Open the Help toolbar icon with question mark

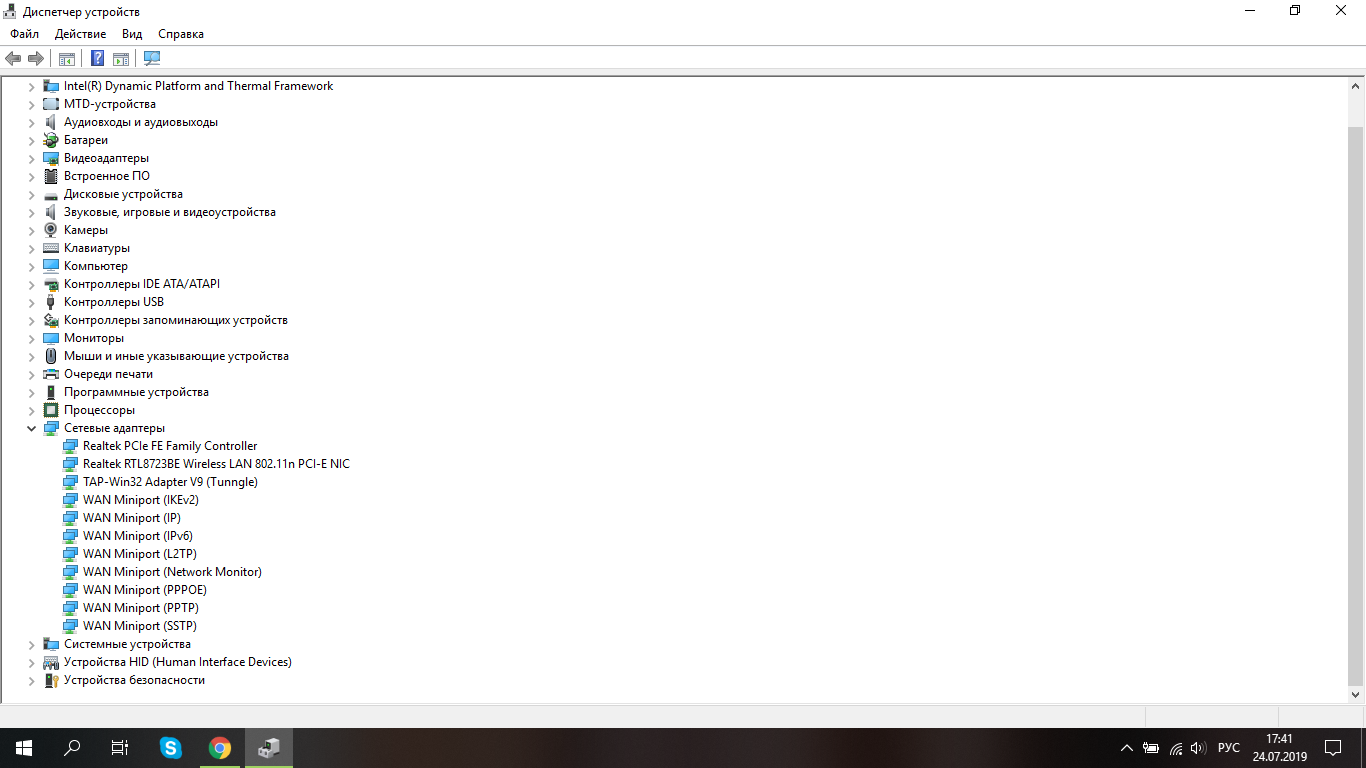click(98, 59)
